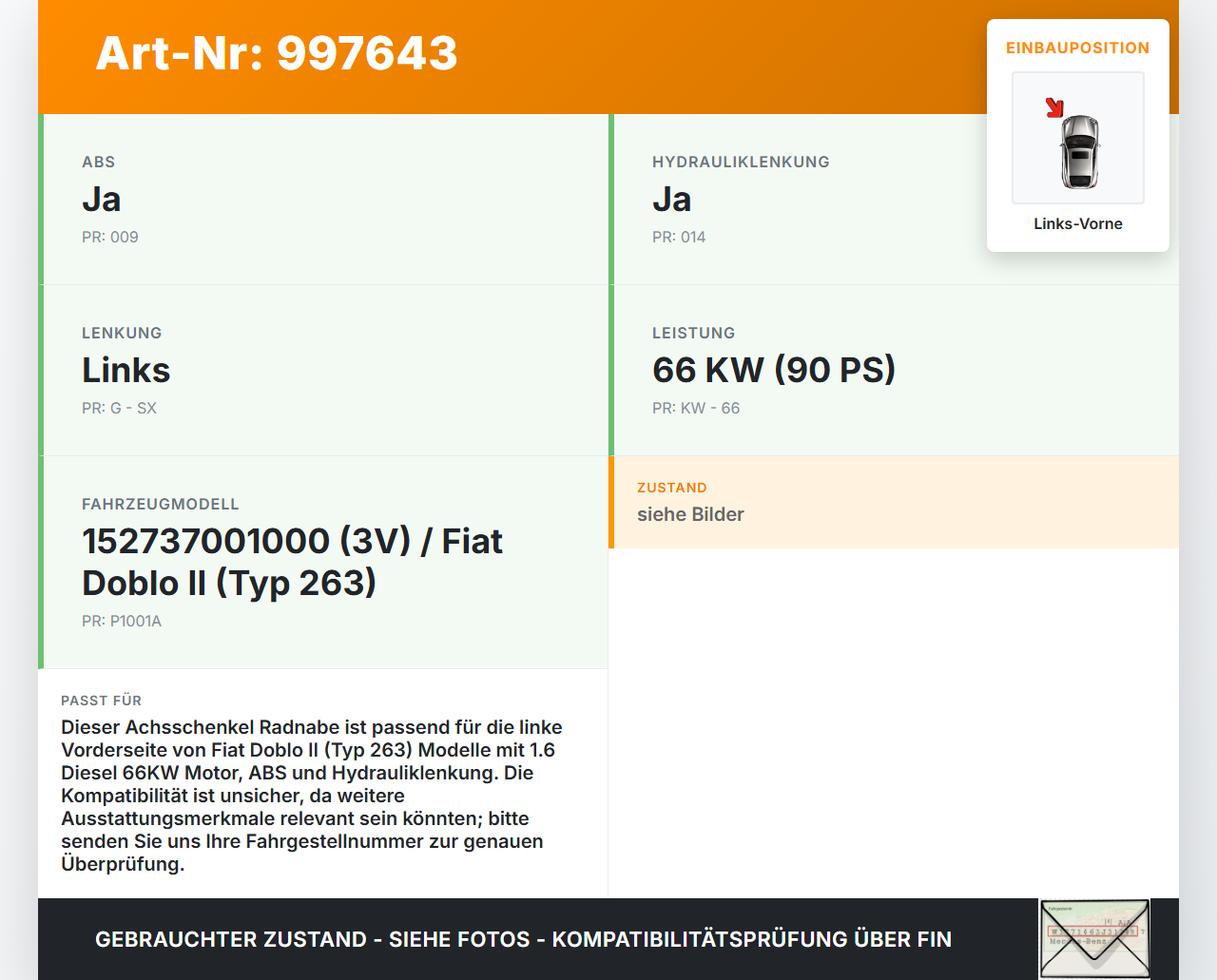1217x980 pixels.
Task: Click the ABS value Ja
Action: [101, 200]
